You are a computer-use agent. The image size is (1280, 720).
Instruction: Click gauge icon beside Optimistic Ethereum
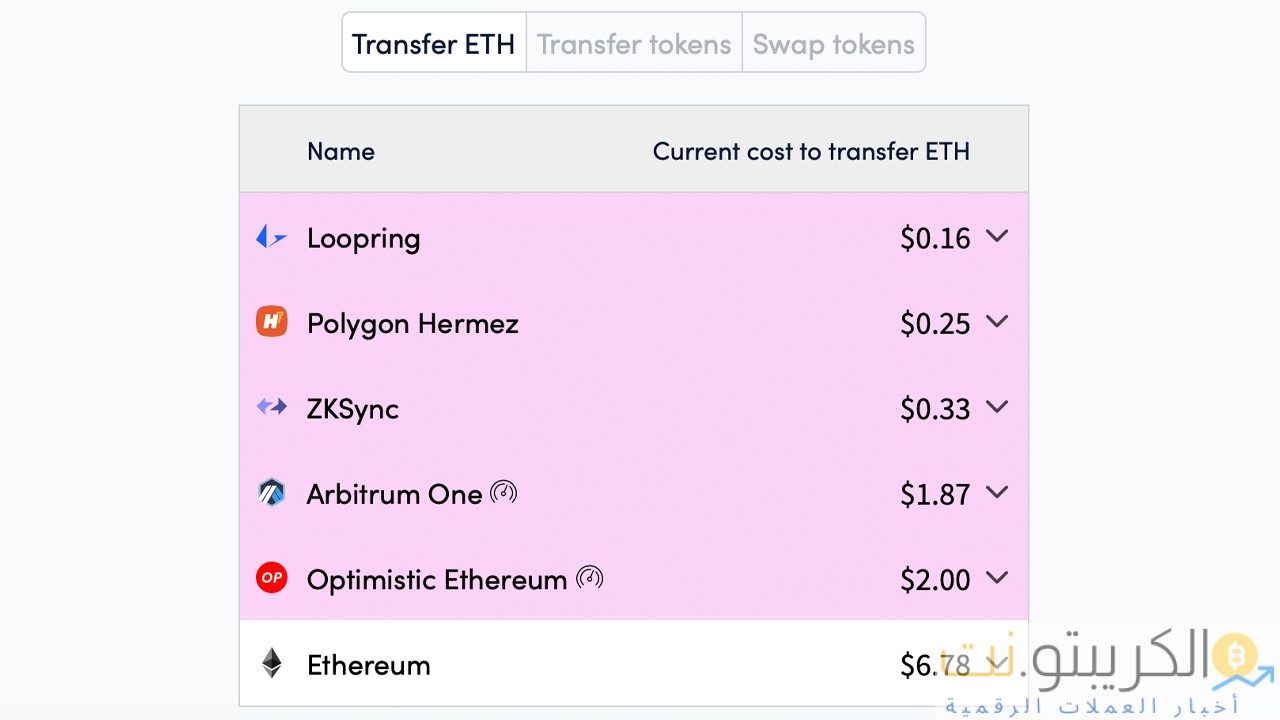(590, 578)
